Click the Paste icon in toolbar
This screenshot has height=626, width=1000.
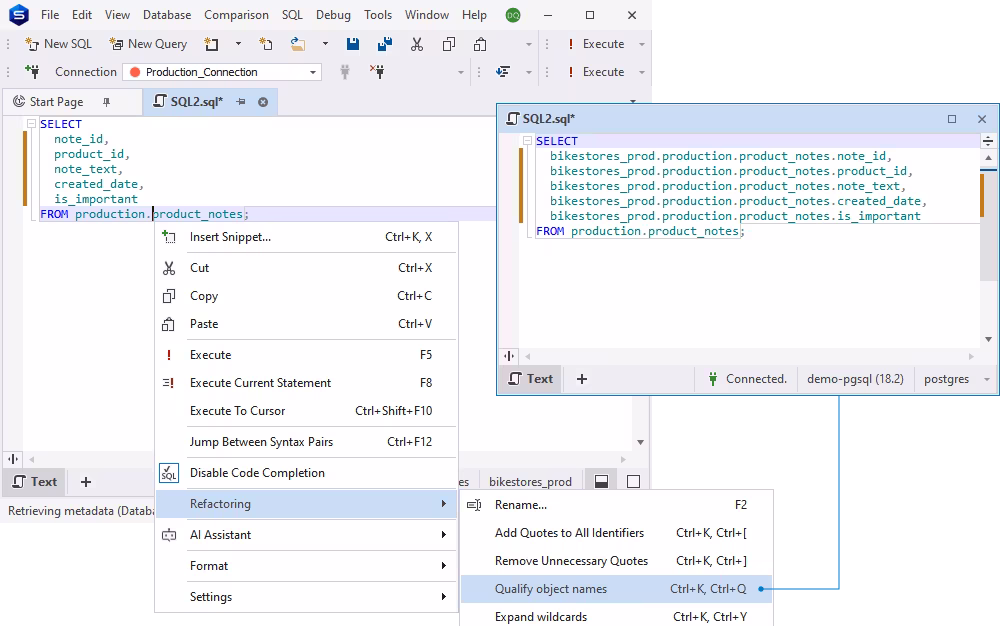480,43
